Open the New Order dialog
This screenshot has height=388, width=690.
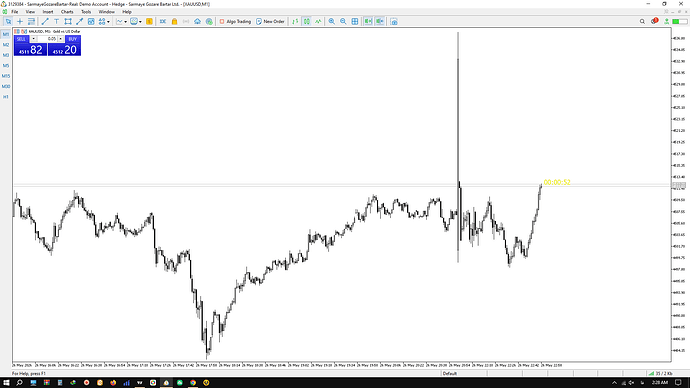coord(270,21)
